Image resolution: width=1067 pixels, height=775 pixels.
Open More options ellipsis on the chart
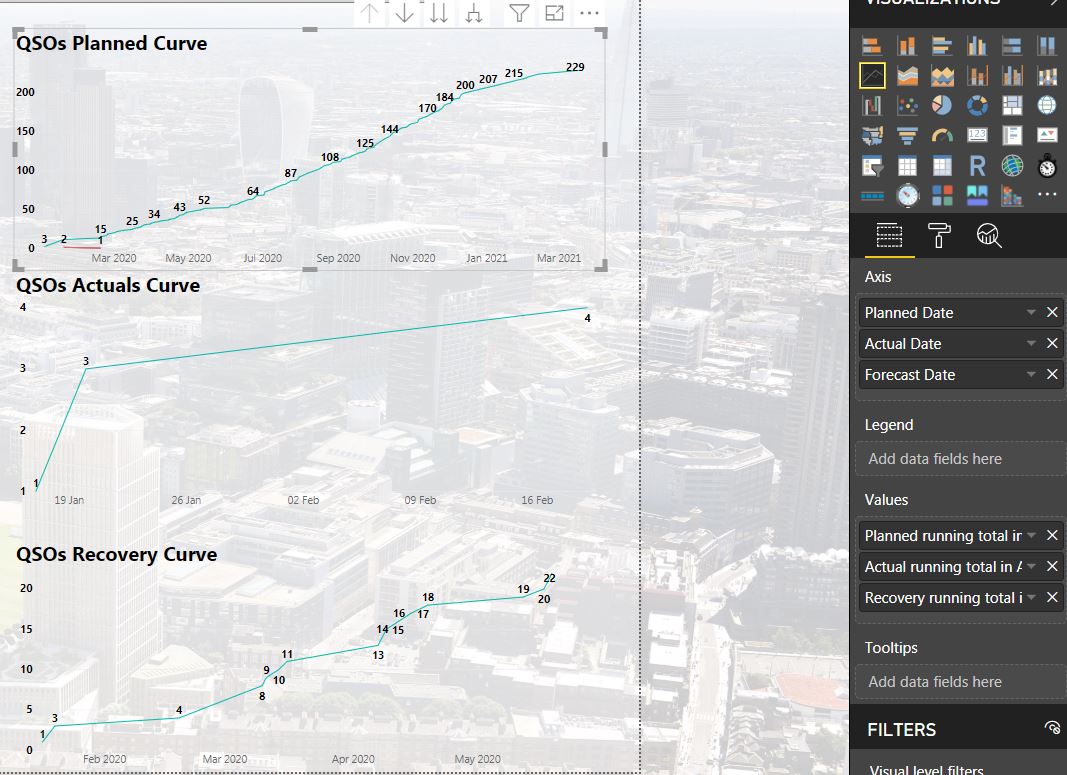pos(589,13)
